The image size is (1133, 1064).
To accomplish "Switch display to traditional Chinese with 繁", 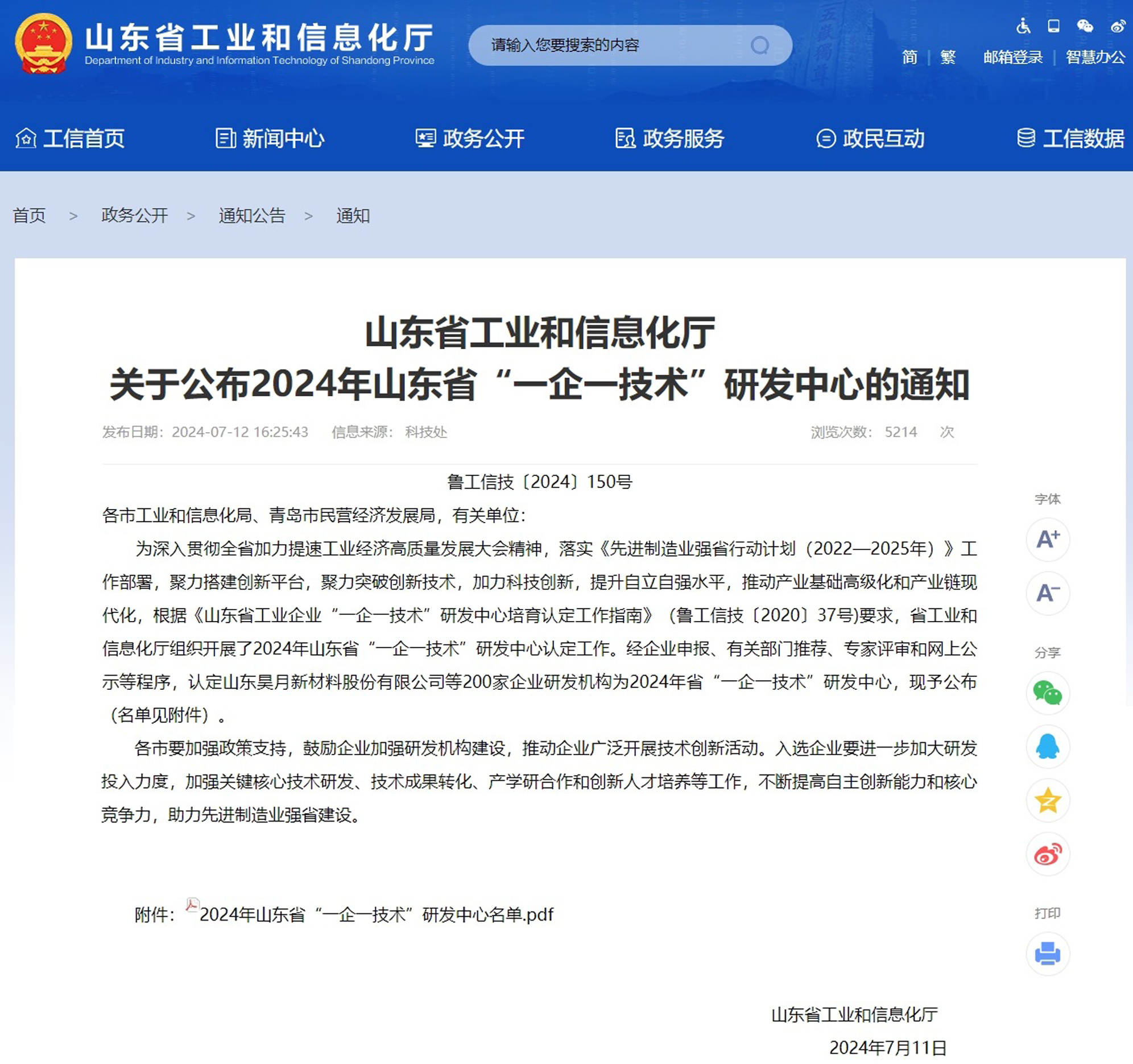I will point(948,57).
